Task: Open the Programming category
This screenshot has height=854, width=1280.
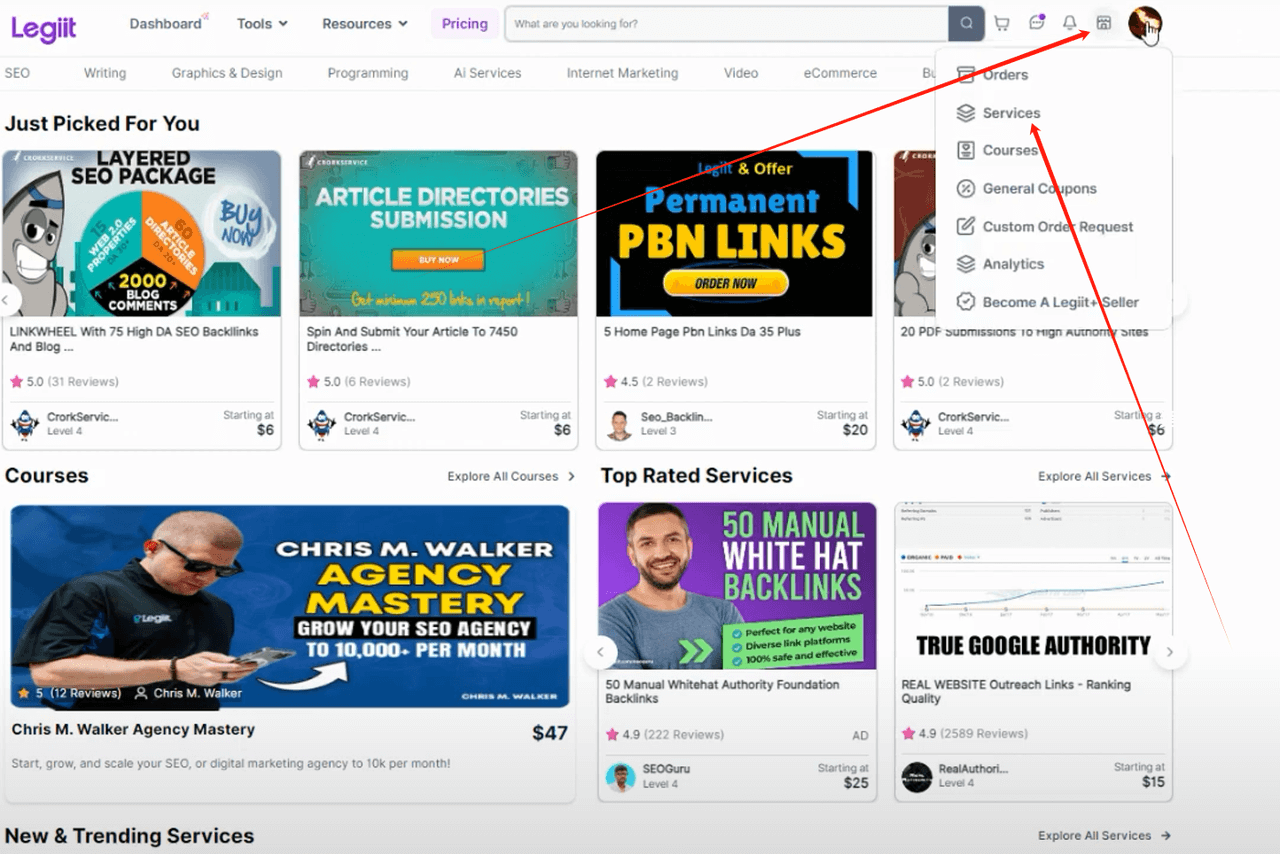Action: pos(368,73)
